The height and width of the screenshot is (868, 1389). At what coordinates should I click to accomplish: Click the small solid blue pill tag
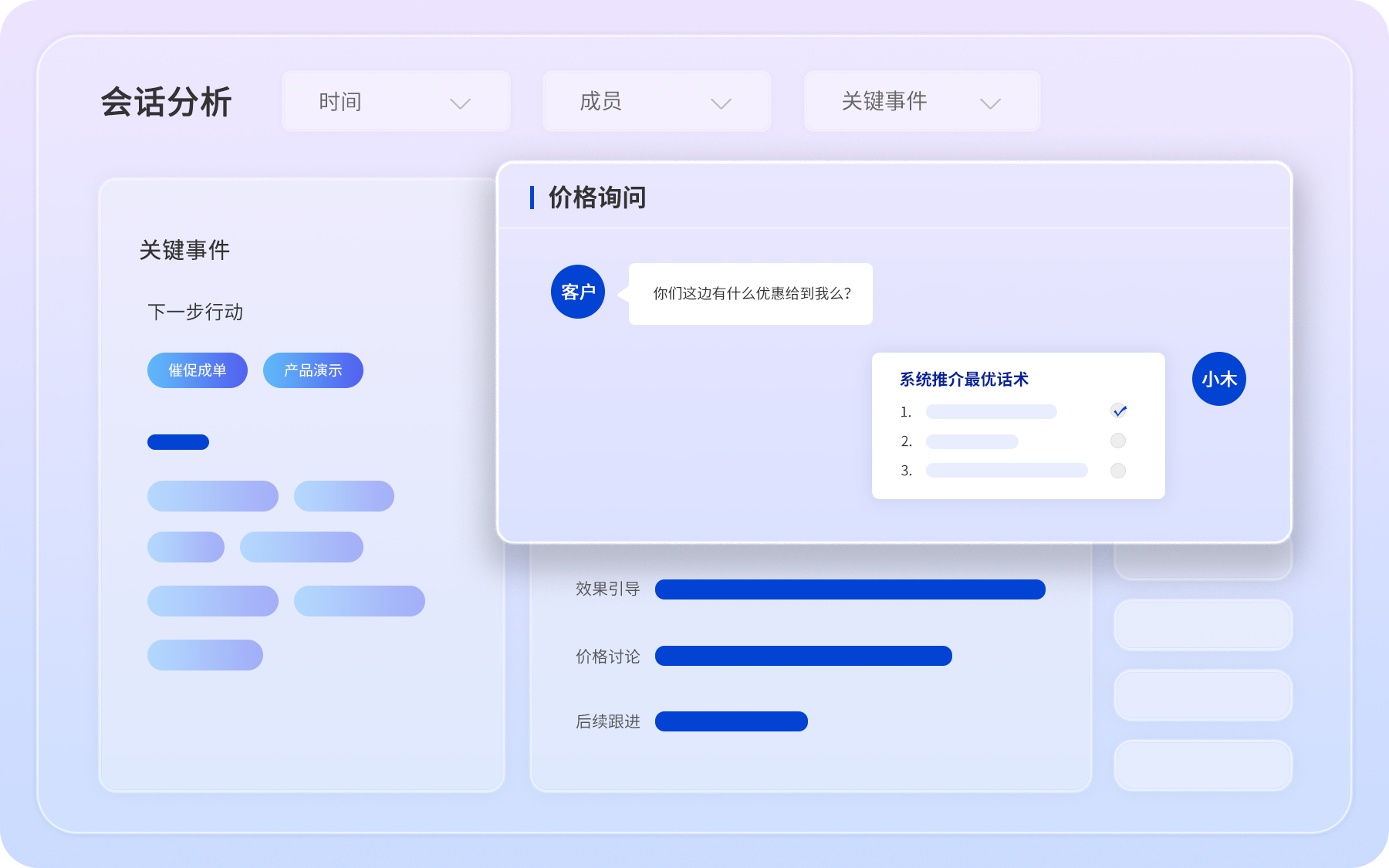pos(178,442)
